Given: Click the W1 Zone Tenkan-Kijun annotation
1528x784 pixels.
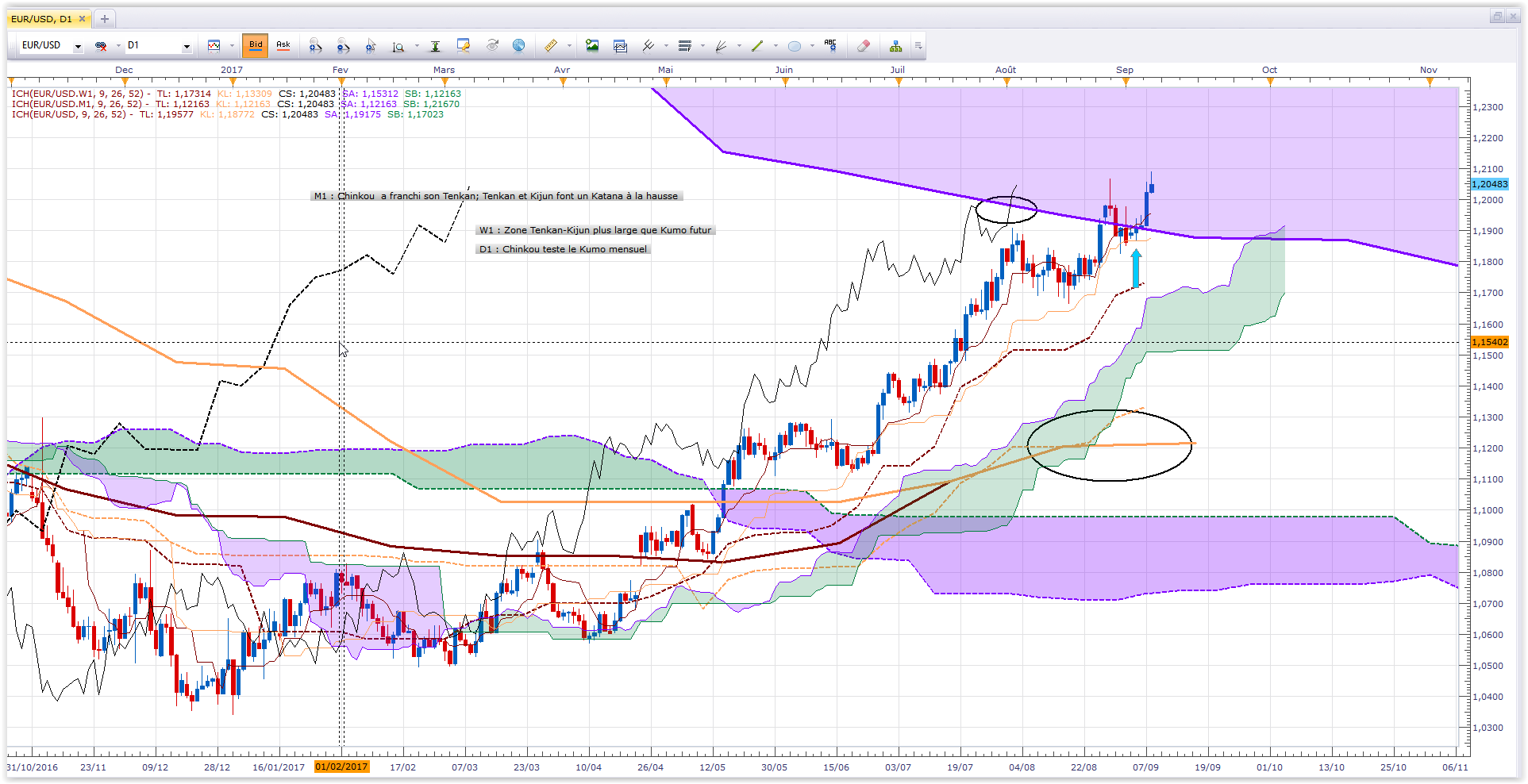Looking at the screenshot, I should coord(595,230).
